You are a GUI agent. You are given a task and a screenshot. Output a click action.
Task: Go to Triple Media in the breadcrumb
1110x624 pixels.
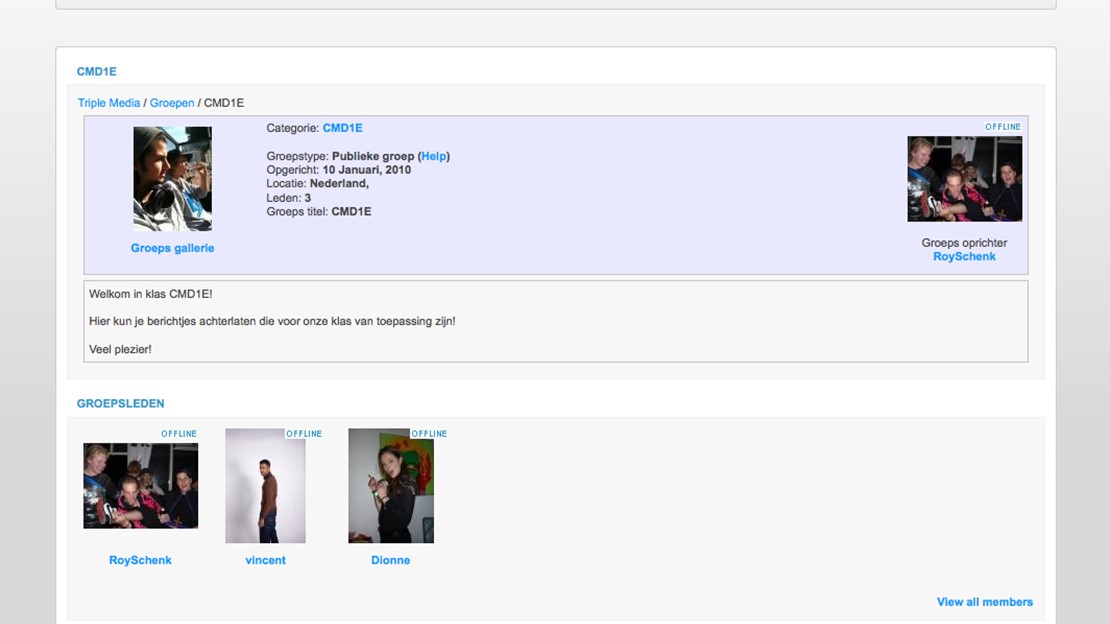coord(109,103)
